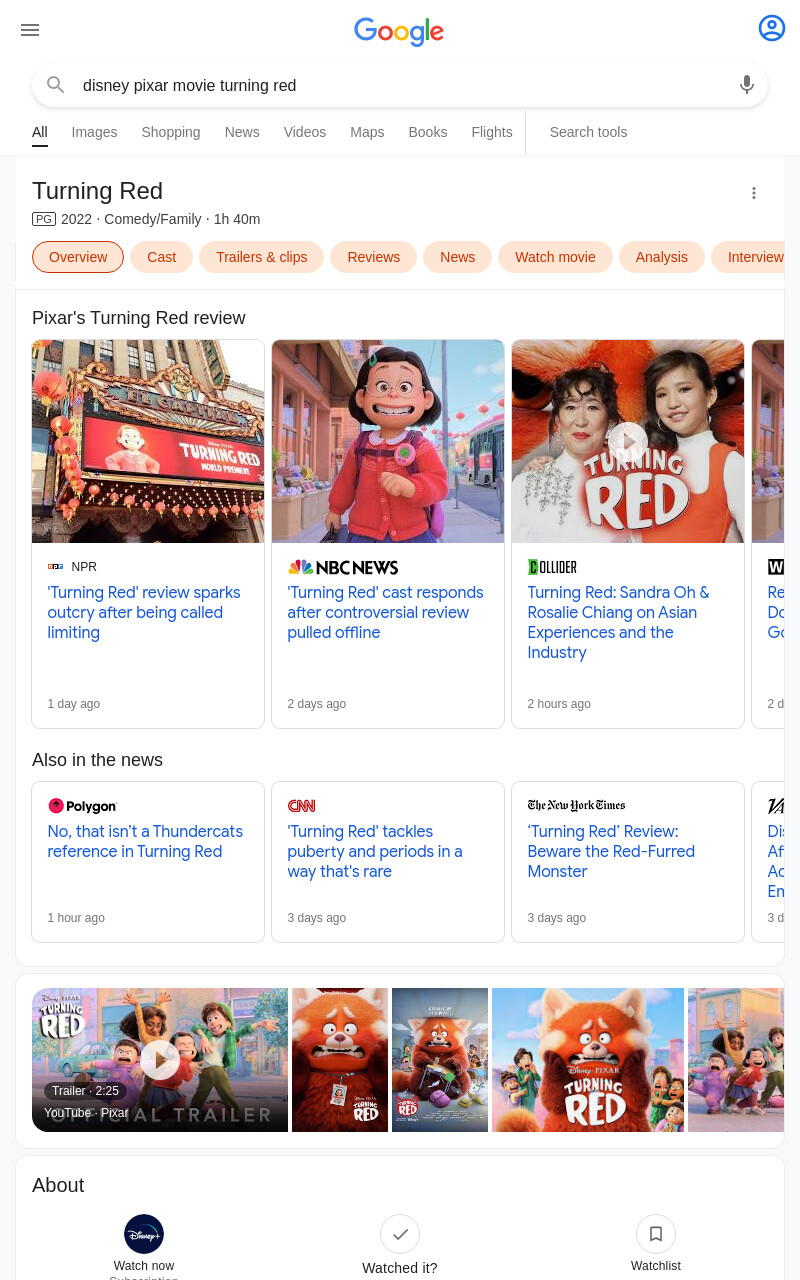Screen dimensions: 800x1280
Task: Switch to the Images tab
Action: [x=94, y=132]
